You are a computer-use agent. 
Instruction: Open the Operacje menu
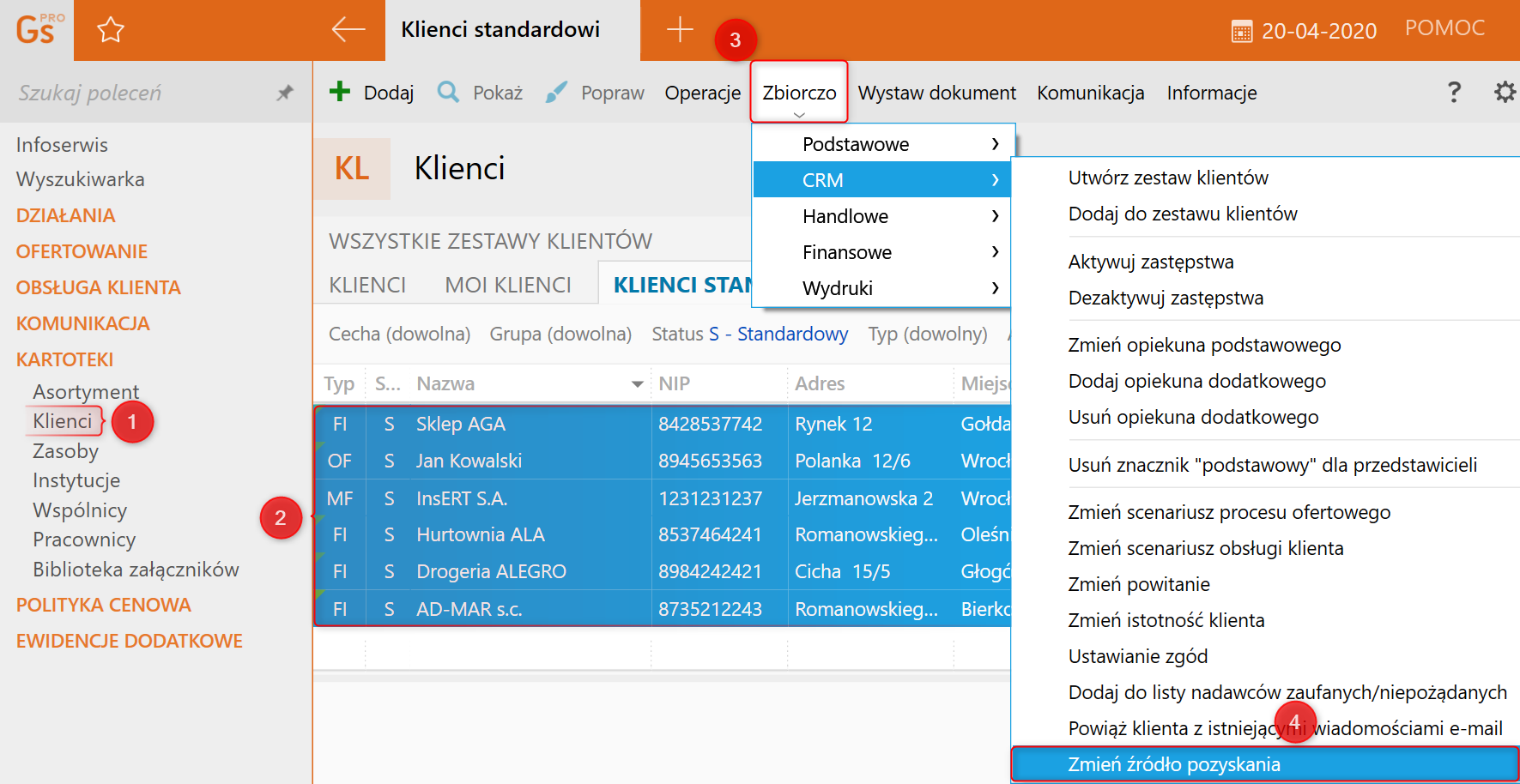703,93
